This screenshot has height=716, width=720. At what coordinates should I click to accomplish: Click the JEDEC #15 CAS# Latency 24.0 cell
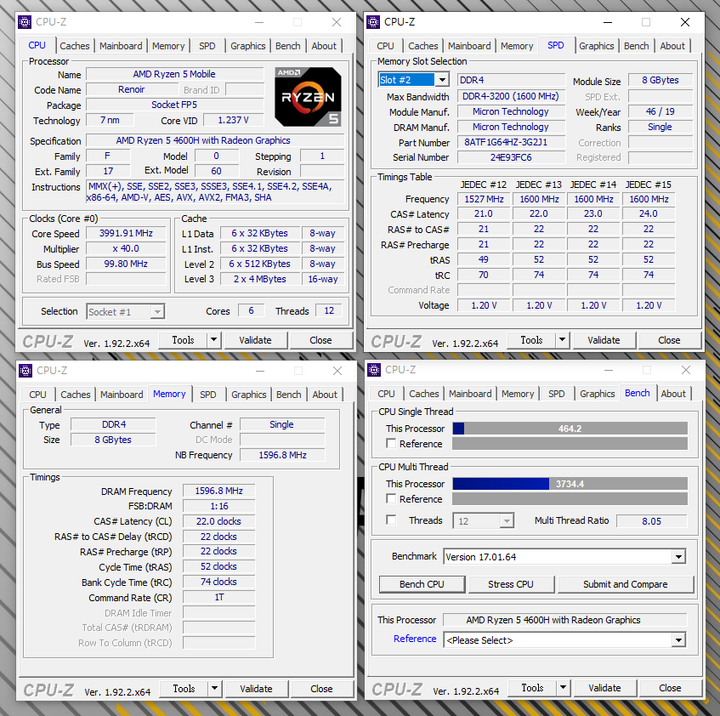pos(648,214)
